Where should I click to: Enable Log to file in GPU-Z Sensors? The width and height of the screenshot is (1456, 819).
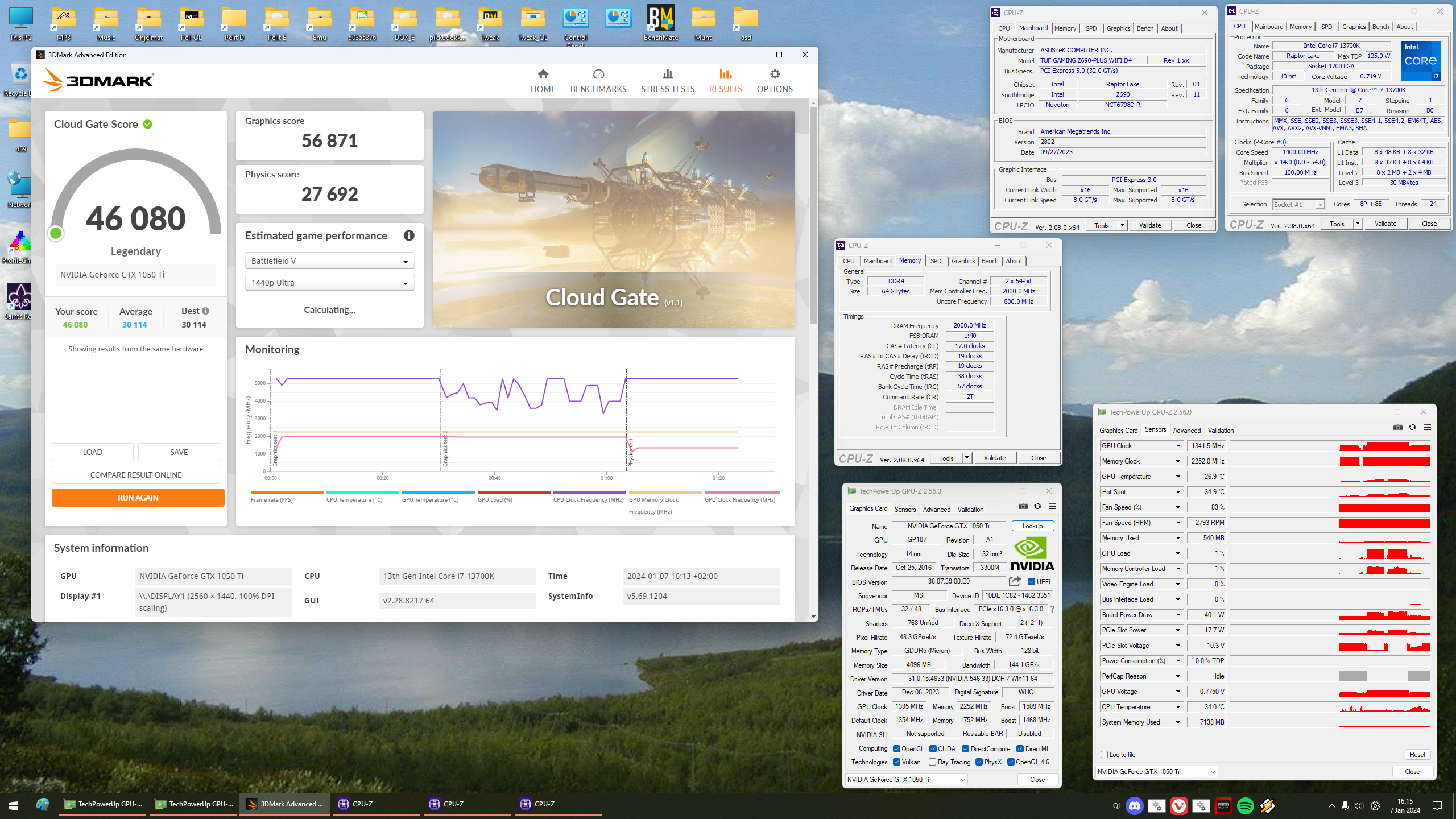coord(1104,754)
